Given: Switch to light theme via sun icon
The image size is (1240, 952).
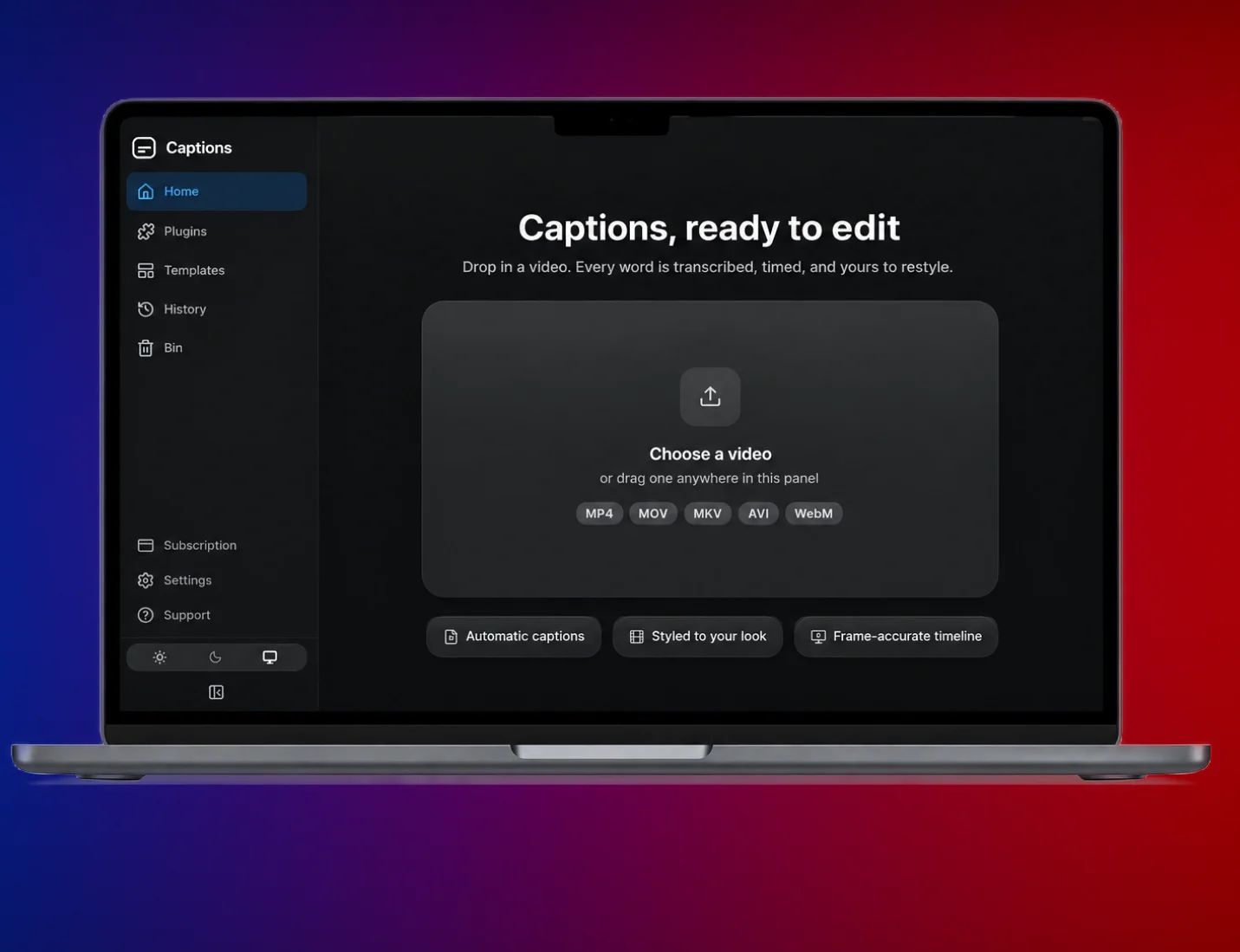Looking at the screenshot, I should coord(159,657).
